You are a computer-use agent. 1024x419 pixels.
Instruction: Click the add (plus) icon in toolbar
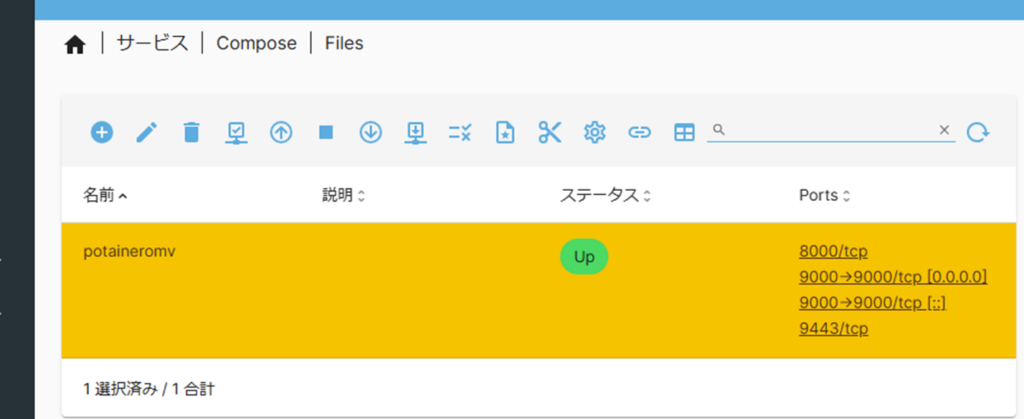(x=102, y=132)
